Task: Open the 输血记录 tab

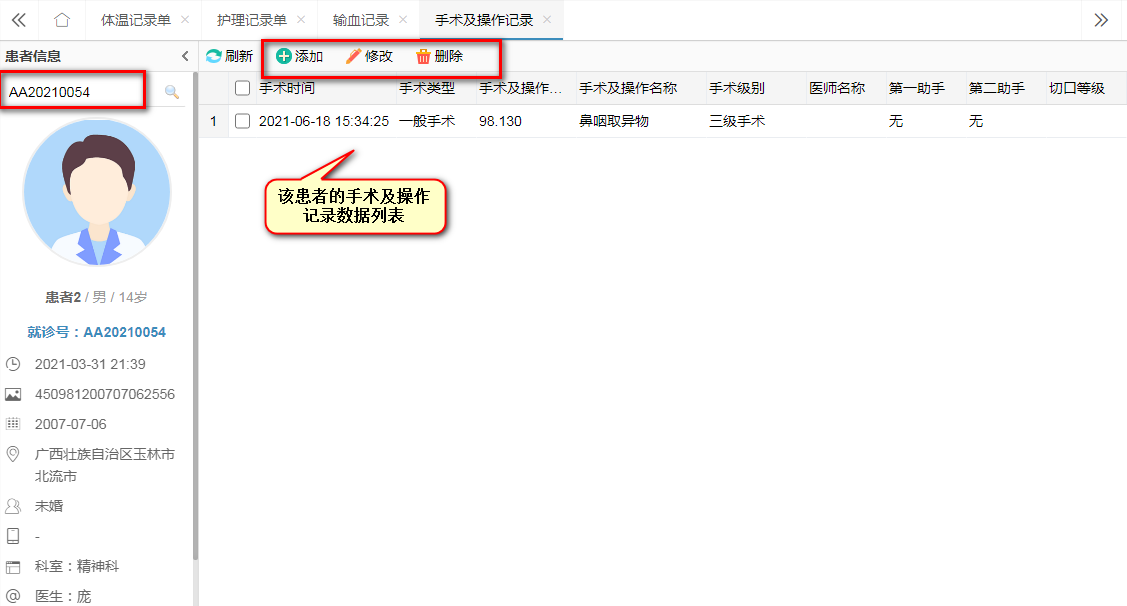Action: tap(361, 20)
